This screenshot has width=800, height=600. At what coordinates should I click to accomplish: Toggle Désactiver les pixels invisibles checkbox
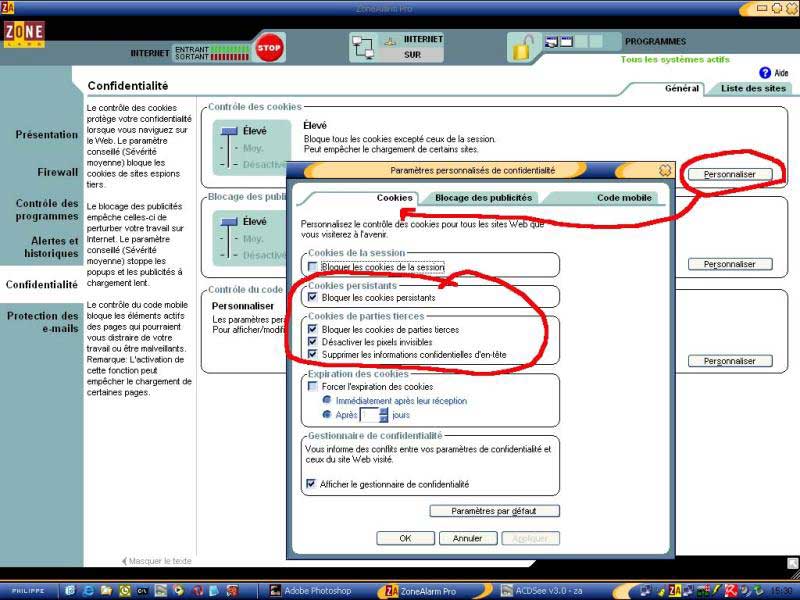click(x=314, y=342)
